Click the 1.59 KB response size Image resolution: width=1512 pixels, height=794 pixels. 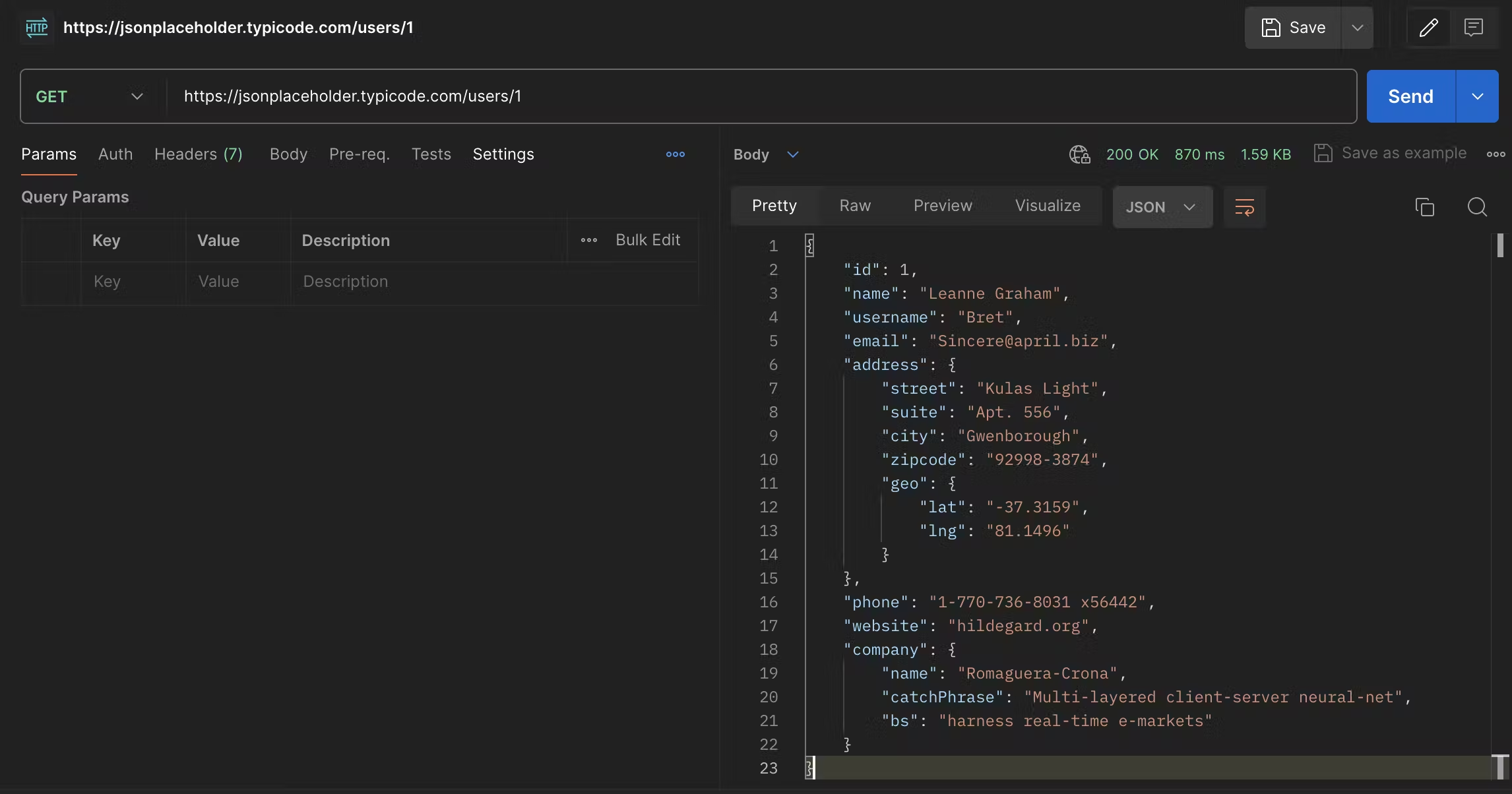click(x=1265, y=154)
